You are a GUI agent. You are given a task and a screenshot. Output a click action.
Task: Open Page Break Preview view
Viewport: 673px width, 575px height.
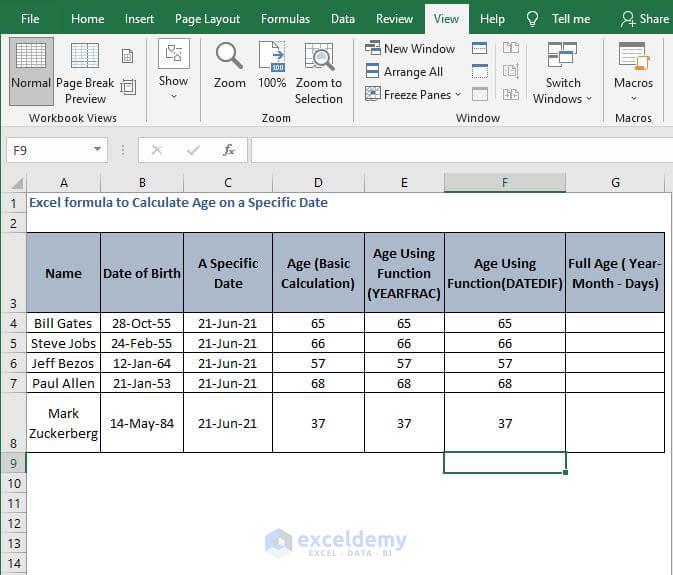[x=85, y=72]
